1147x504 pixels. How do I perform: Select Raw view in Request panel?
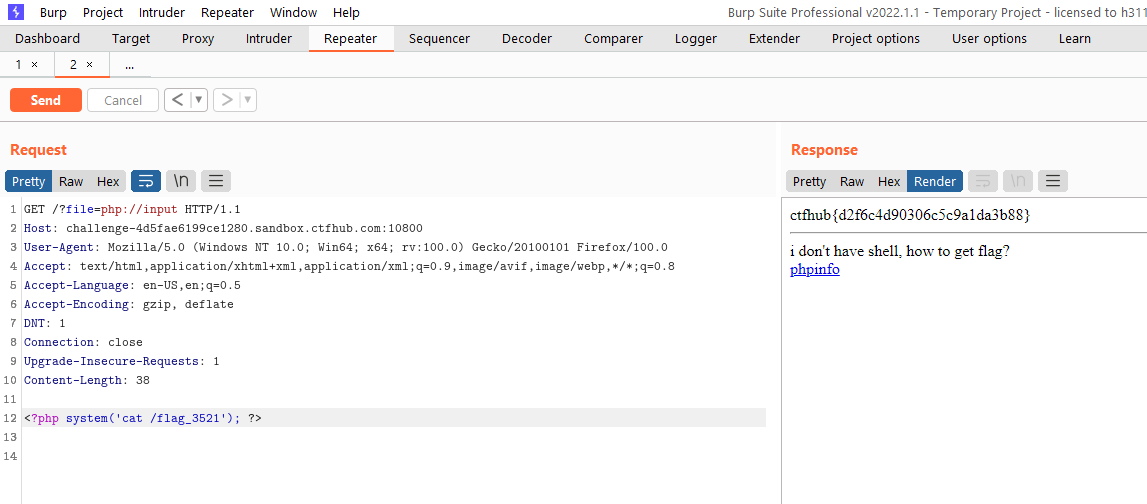(71, 181)
